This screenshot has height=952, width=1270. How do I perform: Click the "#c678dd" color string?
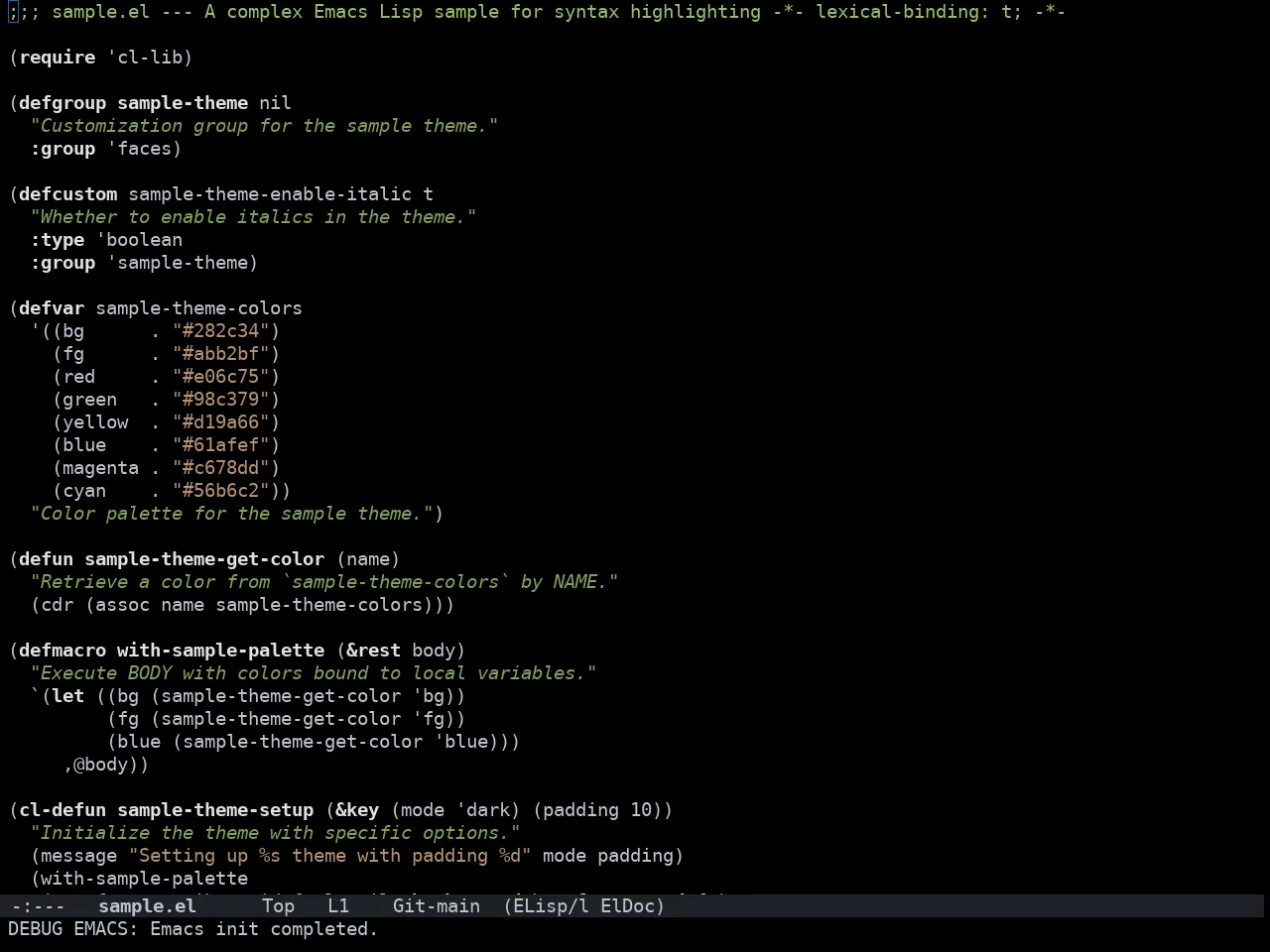point(220,468)
